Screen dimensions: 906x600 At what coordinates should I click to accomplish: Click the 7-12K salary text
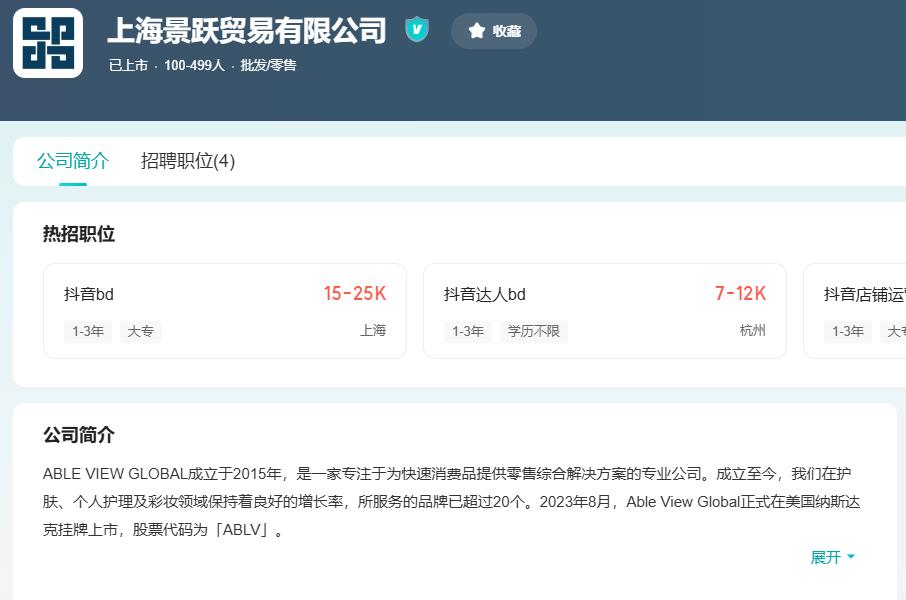tap(740, 294)
